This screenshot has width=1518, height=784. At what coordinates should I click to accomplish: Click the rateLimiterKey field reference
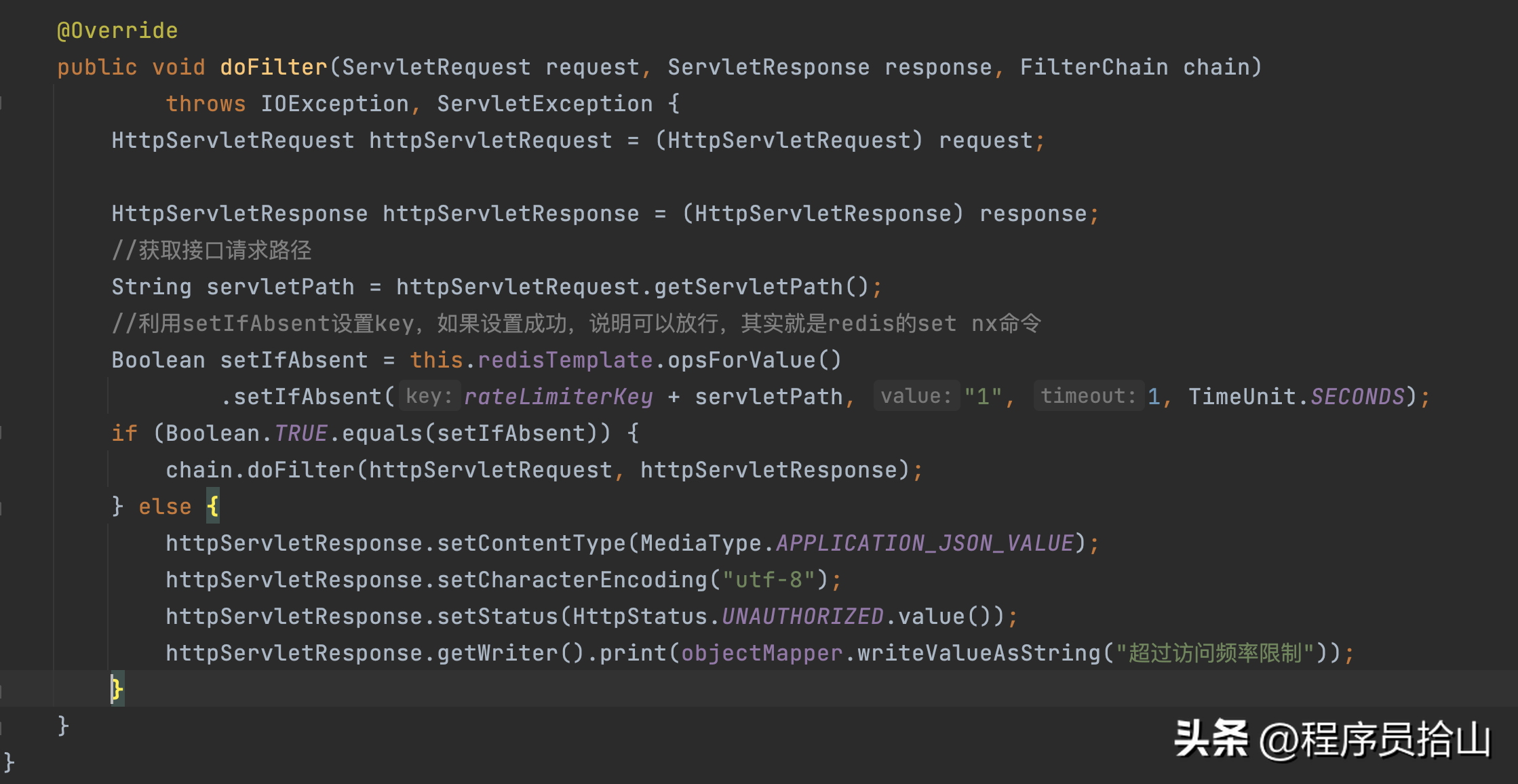(x=558, y=396)
